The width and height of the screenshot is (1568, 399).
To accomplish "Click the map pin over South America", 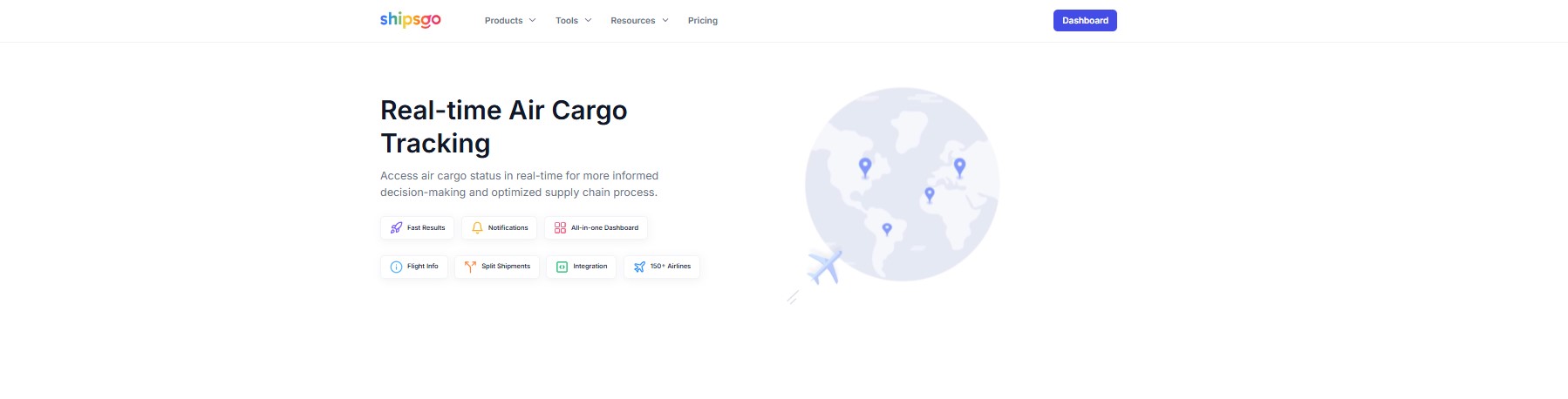I will tap(887, 229).
